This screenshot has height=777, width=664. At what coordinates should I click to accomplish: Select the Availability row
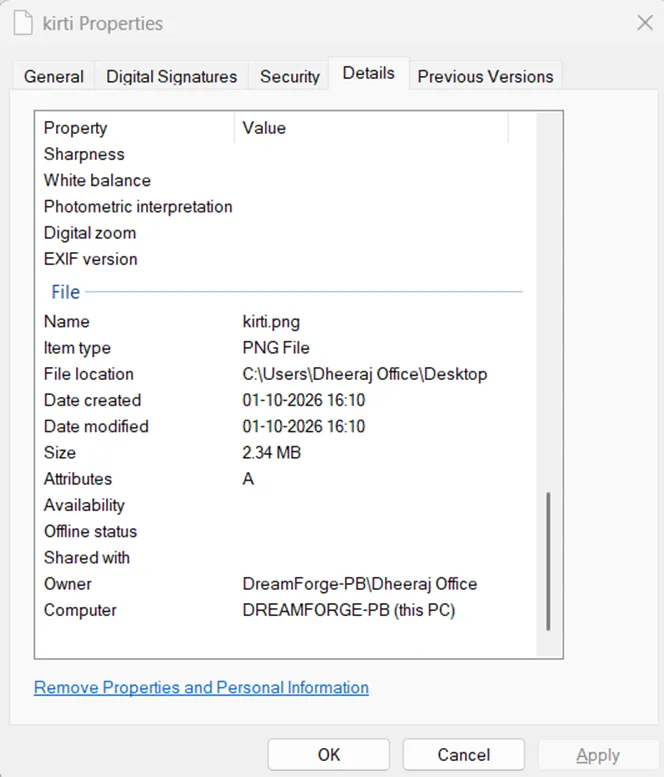[x=285, y=505]
